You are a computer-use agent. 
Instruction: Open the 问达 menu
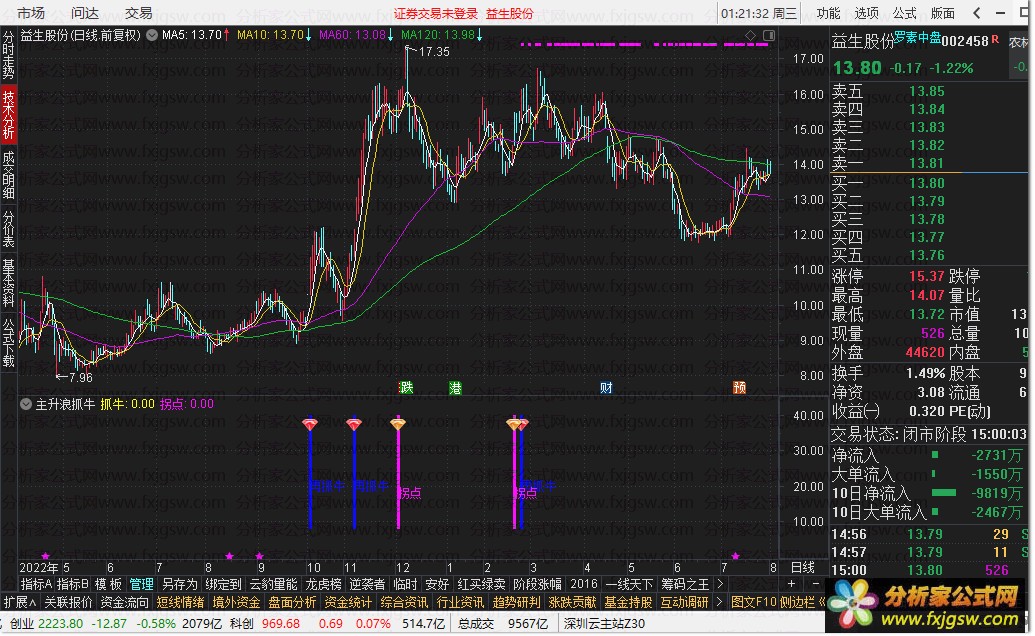(x=85, y=13)
